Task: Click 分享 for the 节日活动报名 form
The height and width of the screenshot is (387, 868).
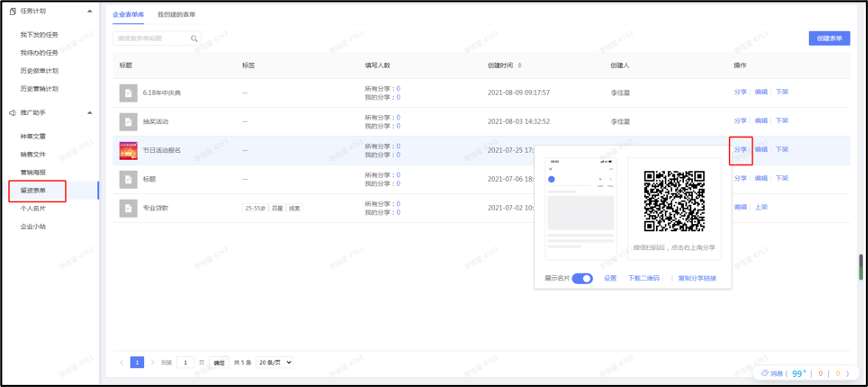Action: click(x=740, y=149)
